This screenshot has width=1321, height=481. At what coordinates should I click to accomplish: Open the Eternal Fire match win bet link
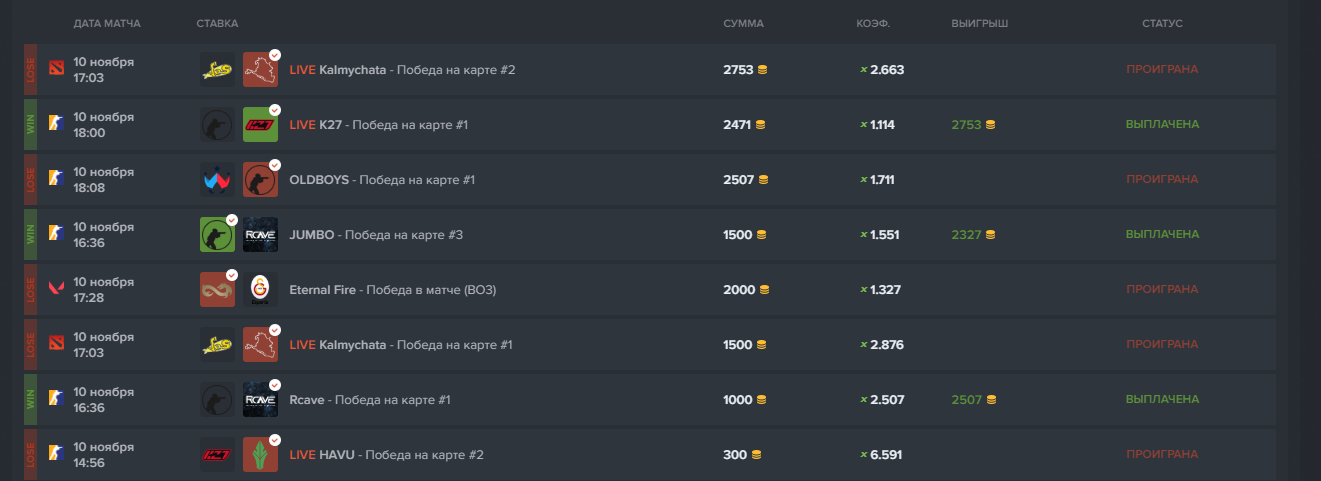pyautogui.click(x=392, y=290)
